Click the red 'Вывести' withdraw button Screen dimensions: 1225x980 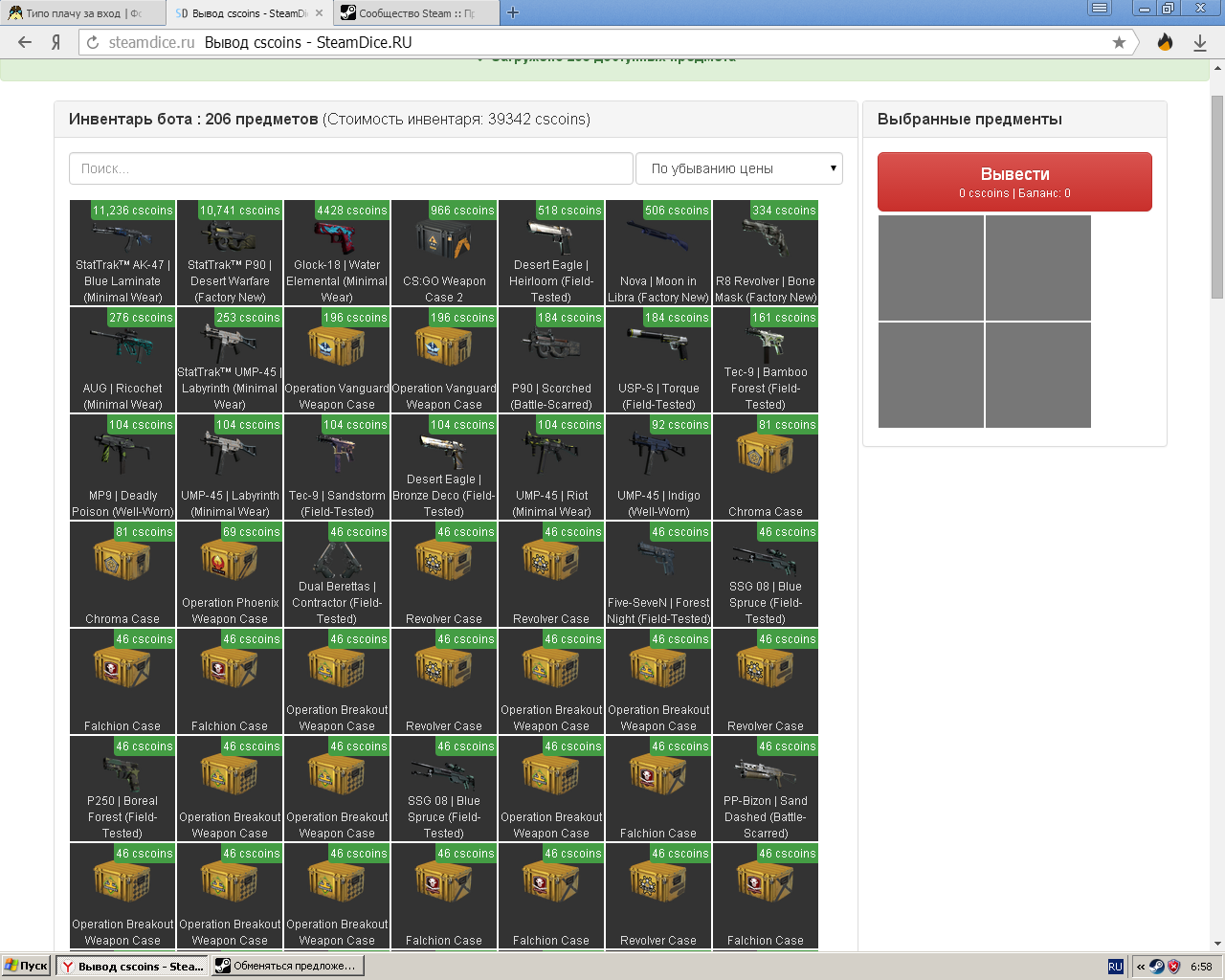coord(1014,182)
